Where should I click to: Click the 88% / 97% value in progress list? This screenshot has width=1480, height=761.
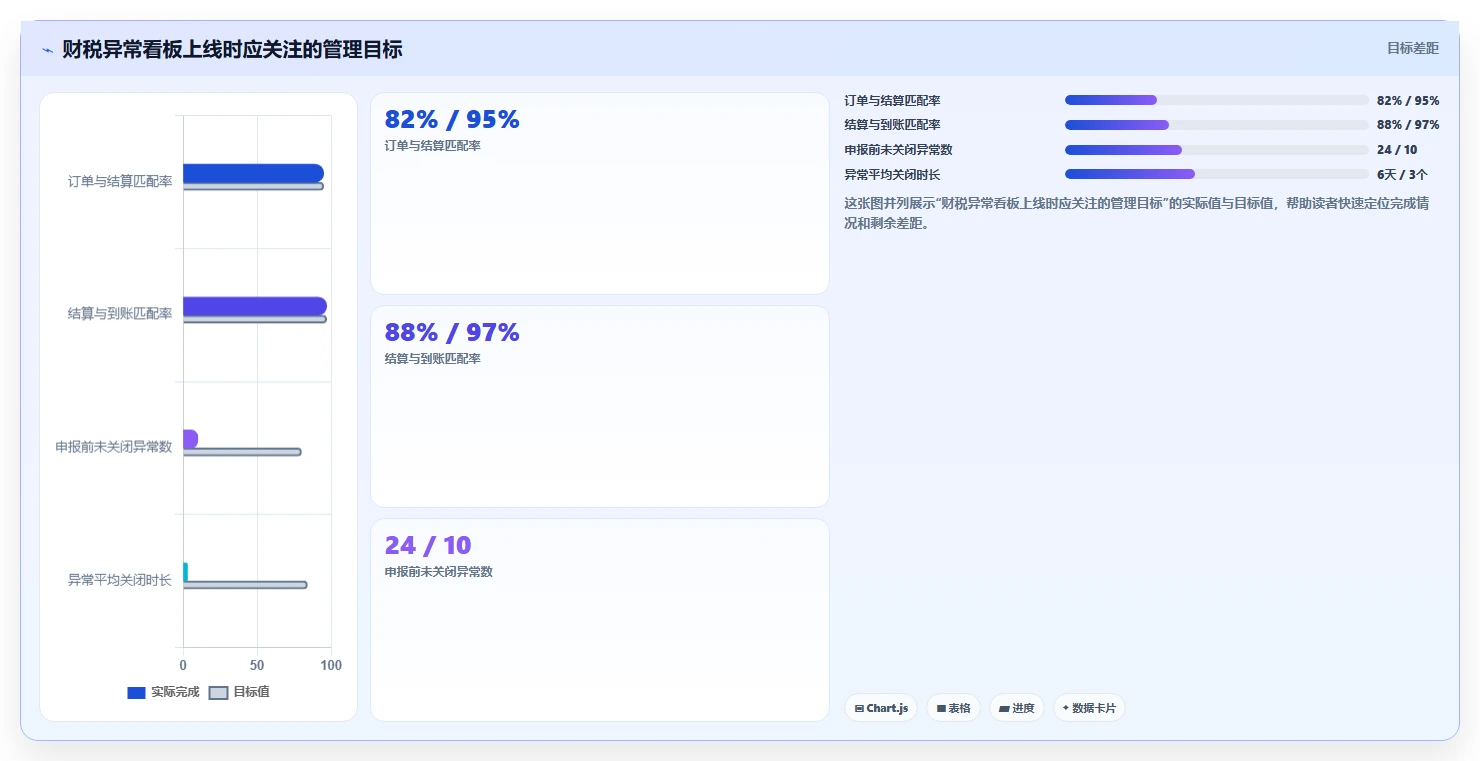[x=1408, y=125]
